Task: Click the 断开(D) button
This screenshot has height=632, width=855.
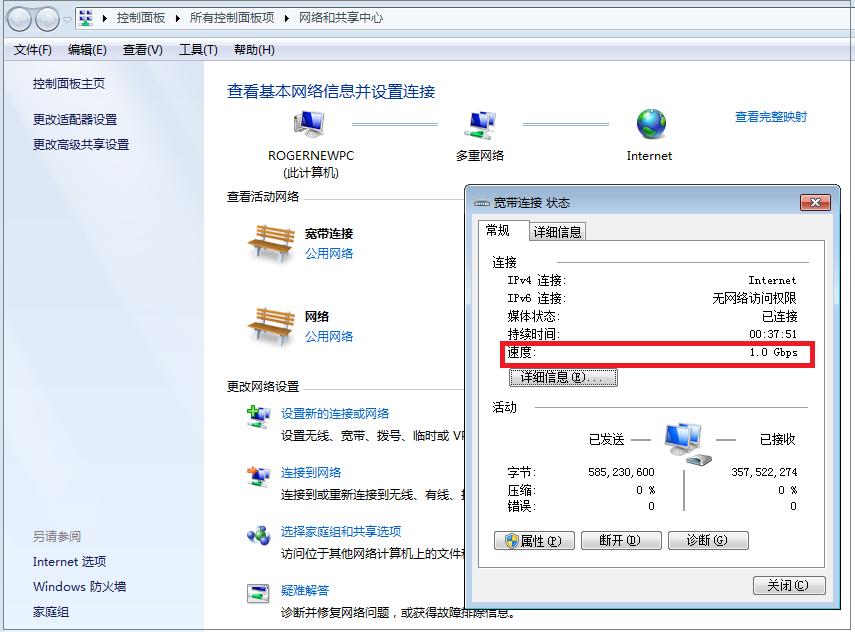Action: (x=621, y=540)
